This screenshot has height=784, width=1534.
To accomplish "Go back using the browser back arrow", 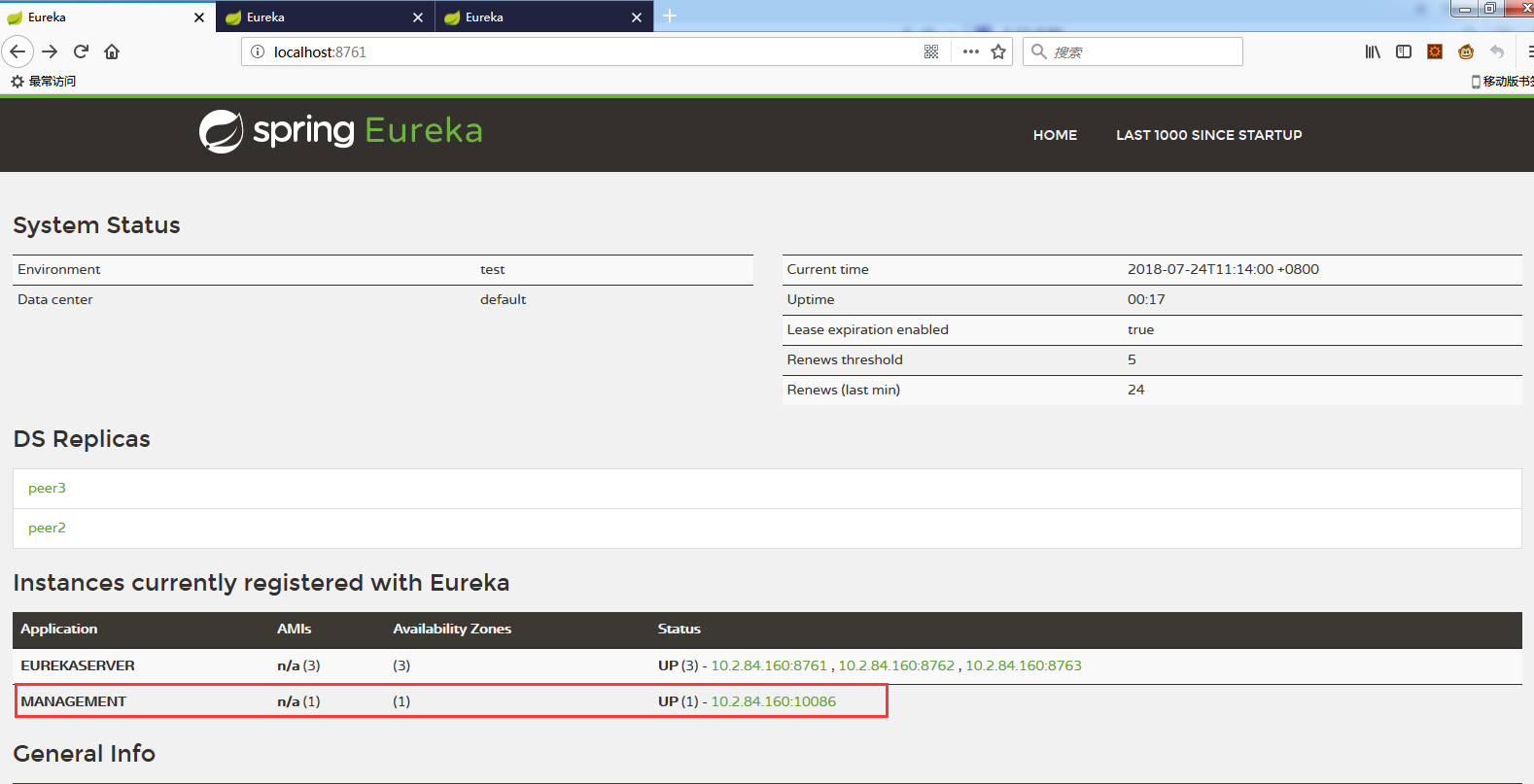I will (x=17, y=51).
